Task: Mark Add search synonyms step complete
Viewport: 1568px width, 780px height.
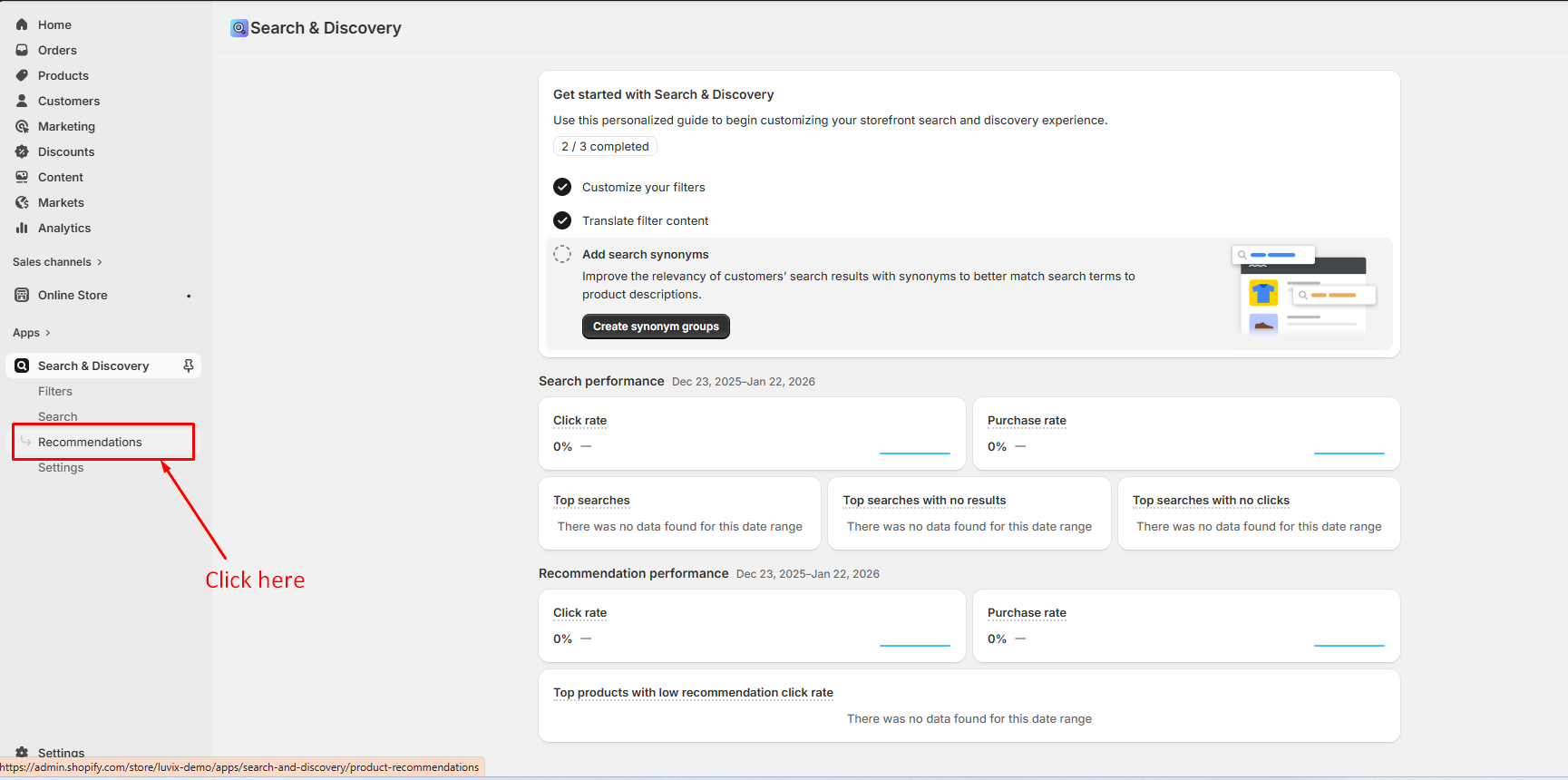Action: click(562, 254)
